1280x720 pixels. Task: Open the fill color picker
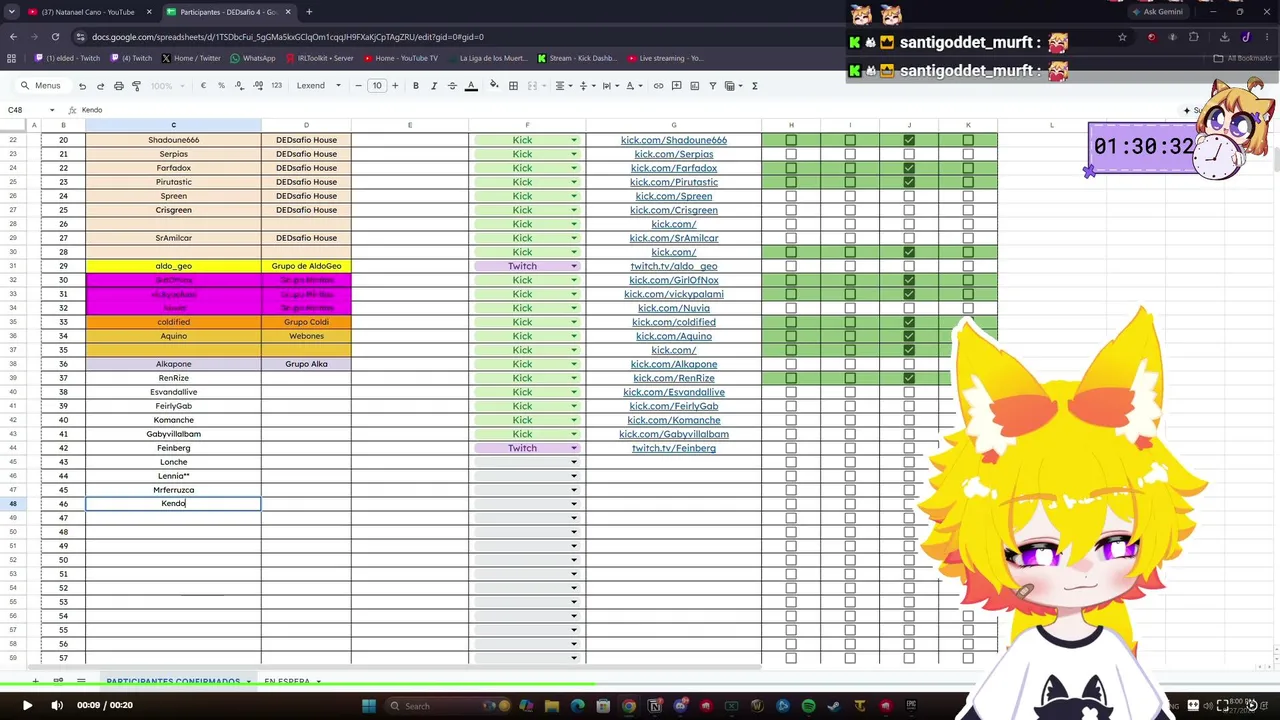tap(494, 86)
